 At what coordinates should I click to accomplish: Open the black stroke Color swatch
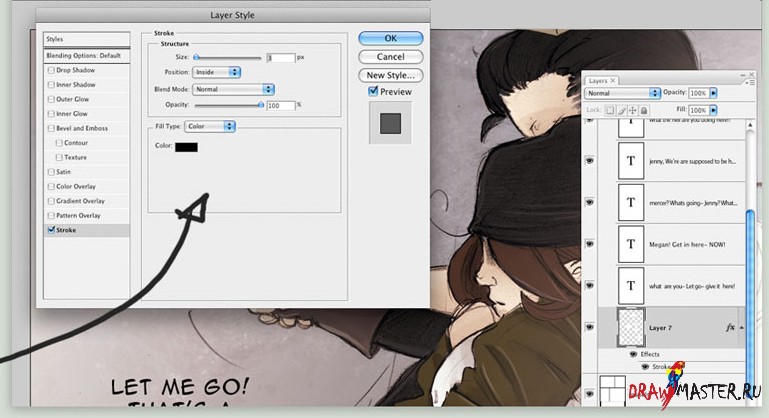pos(186,147)
